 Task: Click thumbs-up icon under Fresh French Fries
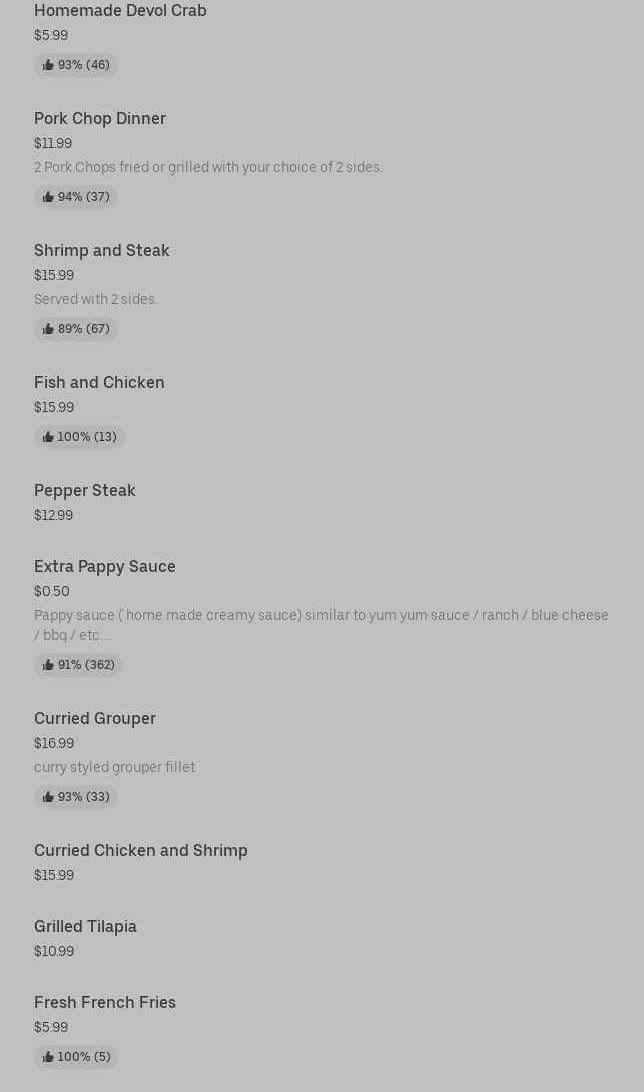pyautogui.click(x=48, y=1057)
